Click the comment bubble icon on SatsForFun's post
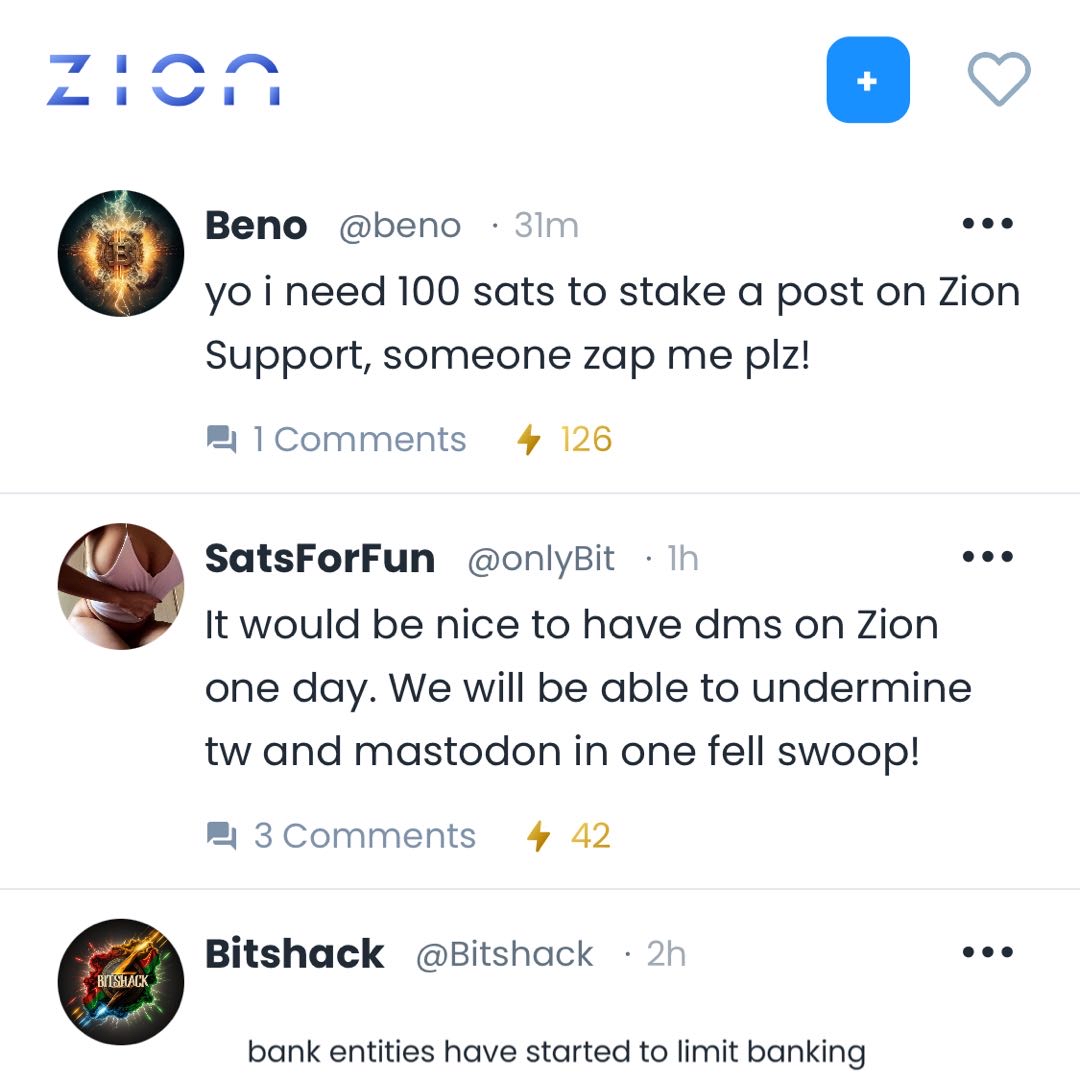The image size is (1080, 1080). tap(221, 835)
